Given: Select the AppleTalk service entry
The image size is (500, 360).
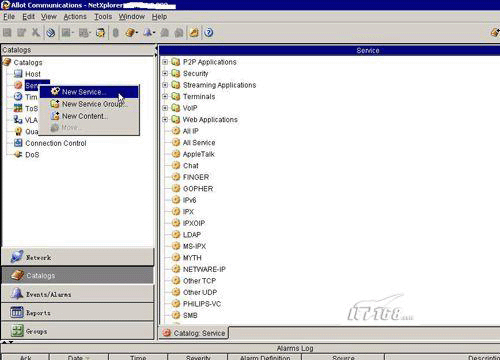Looking at the screenshot, I should coord(199,154).
